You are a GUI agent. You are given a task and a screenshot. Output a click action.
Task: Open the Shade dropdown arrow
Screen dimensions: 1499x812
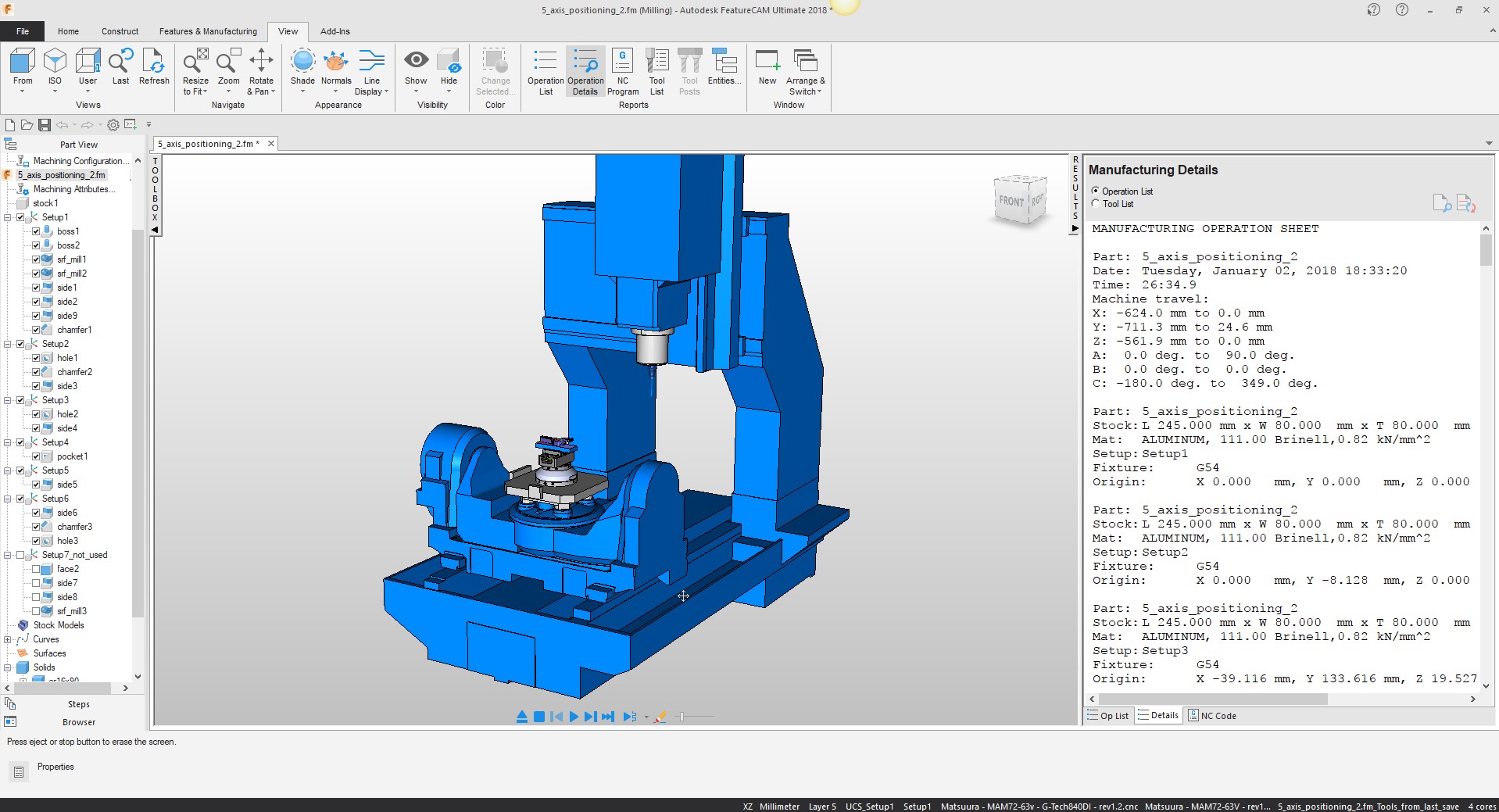coord(302,91)
